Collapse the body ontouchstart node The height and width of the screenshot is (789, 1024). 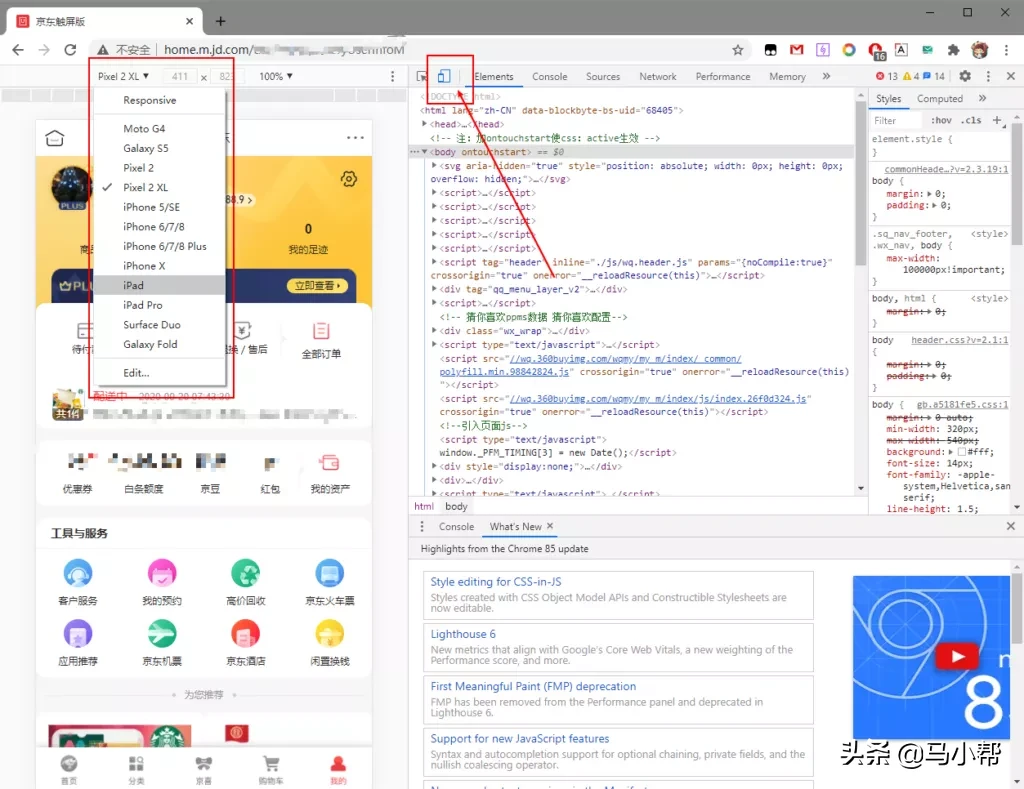click(x=424, y=152)
